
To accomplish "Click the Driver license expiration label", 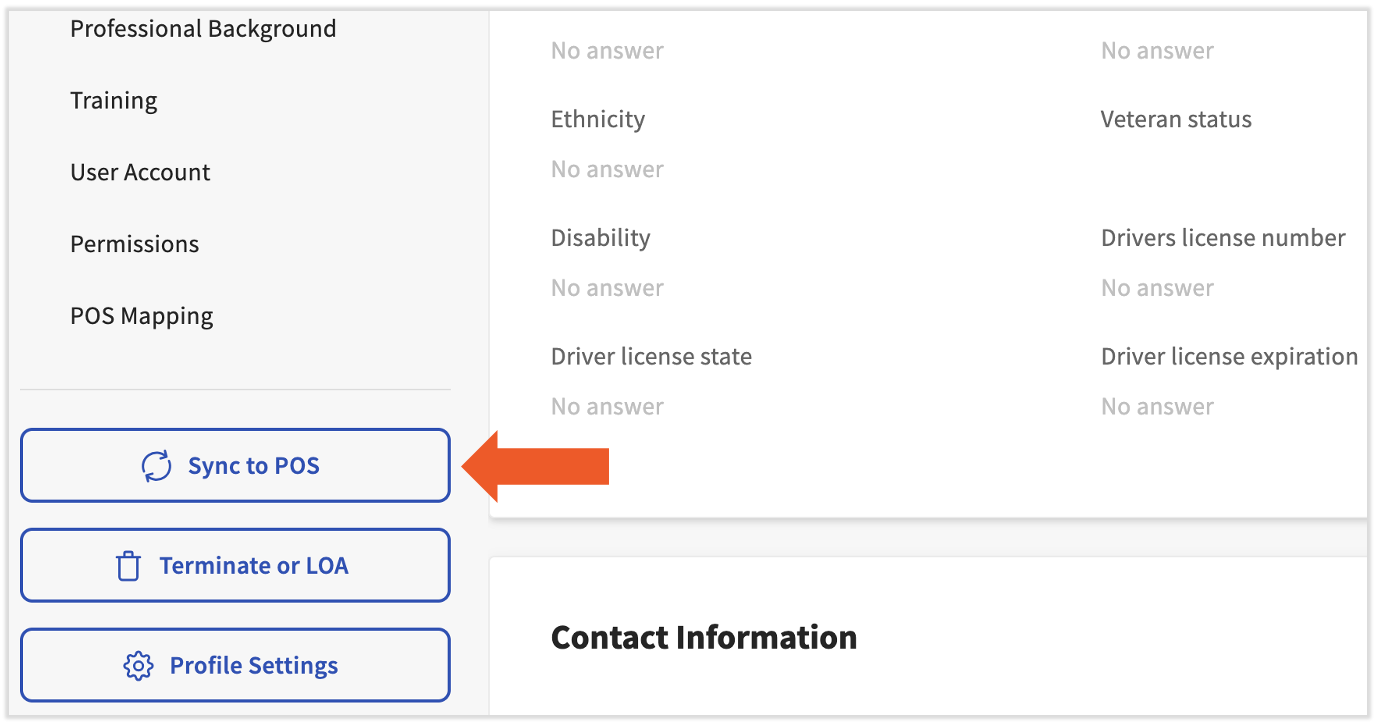I will click(1229, 357).
